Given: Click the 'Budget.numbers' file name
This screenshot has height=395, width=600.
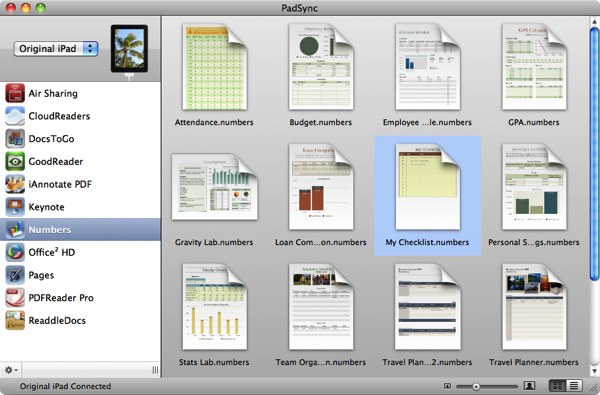Looking at the screenshot, I should point(321,122).
